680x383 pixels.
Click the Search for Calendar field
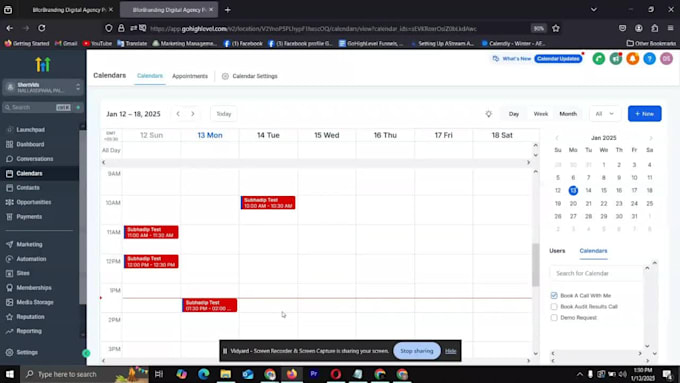point(596,273)
